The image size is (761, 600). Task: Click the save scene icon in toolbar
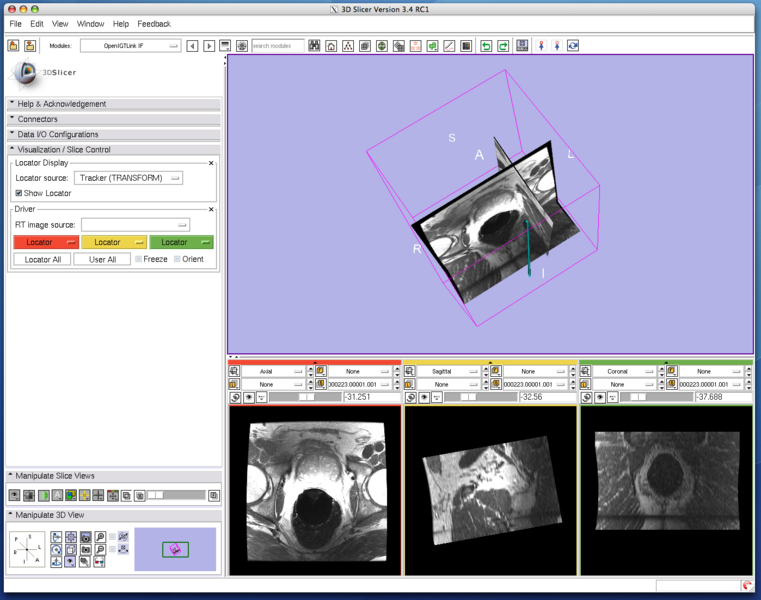pos(30,46)
